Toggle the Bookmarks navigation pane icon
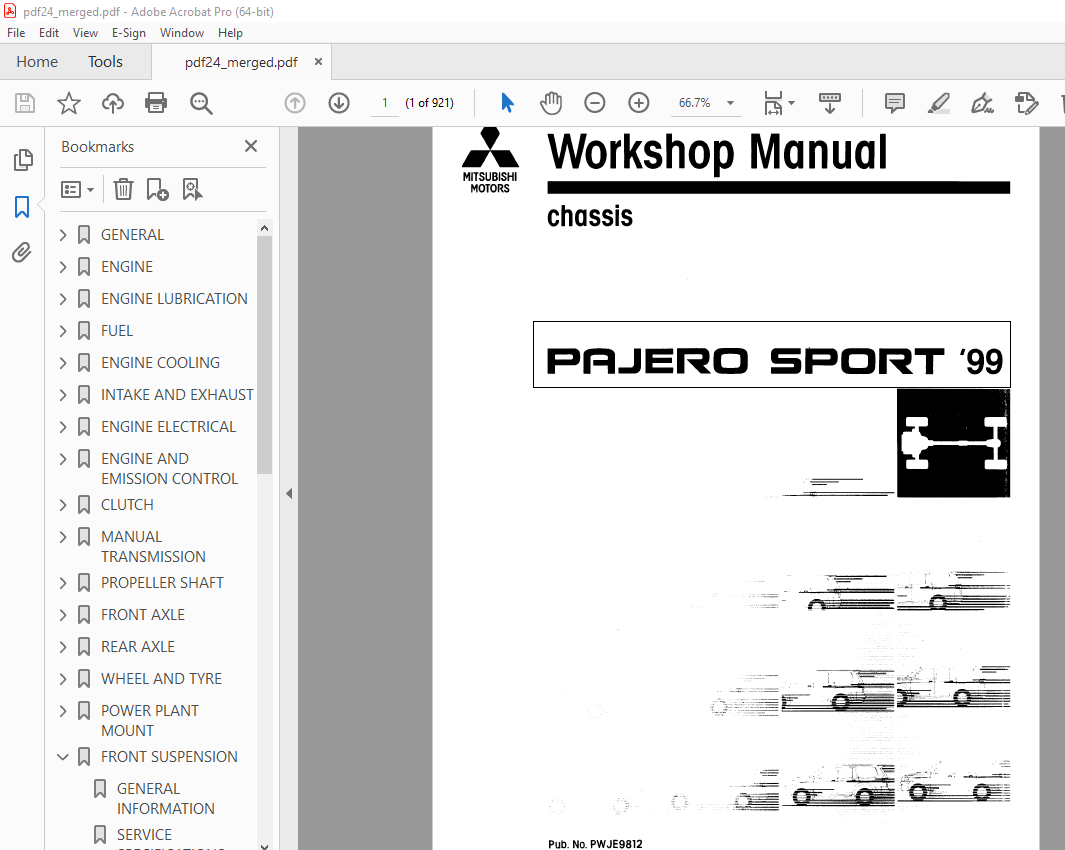This screenshot has height=850, width=1065. (22, 207)
